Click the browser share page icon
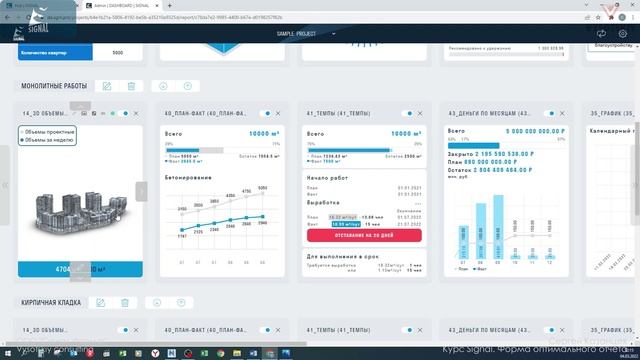The image size is (640, 360). [587, 18]
